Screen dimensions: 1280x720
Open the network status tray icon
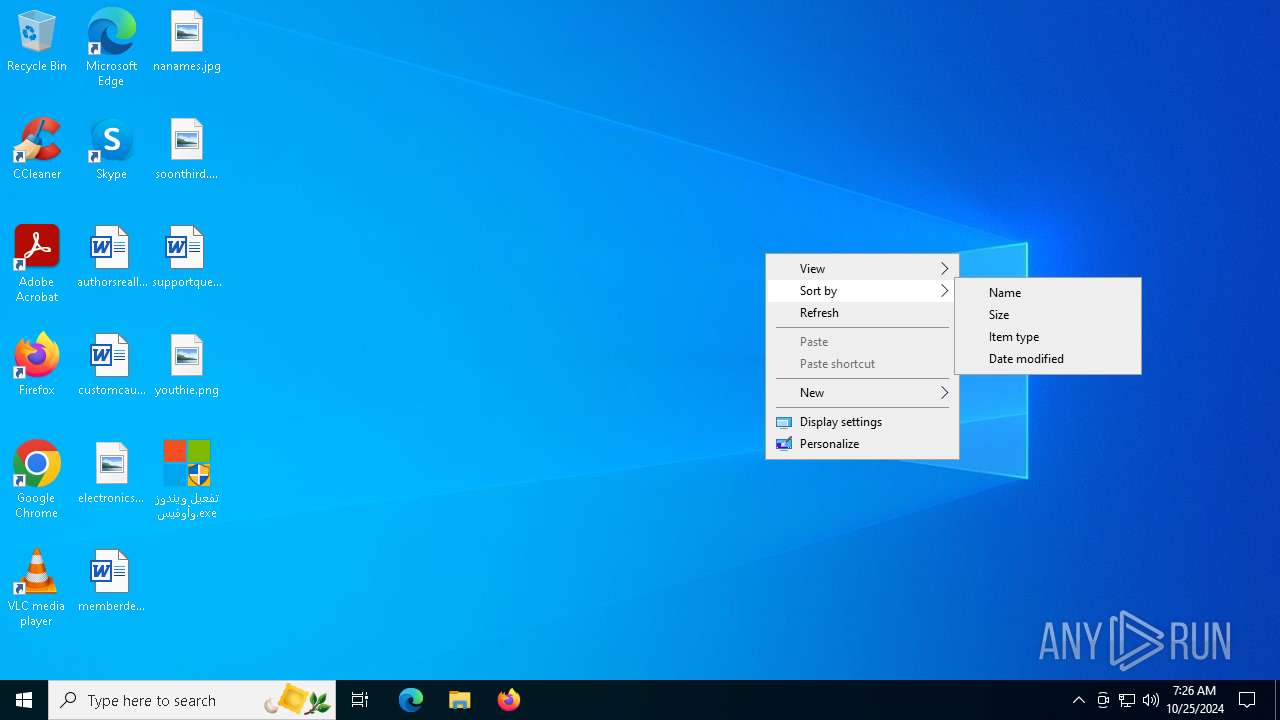[x=1127, y=700]
